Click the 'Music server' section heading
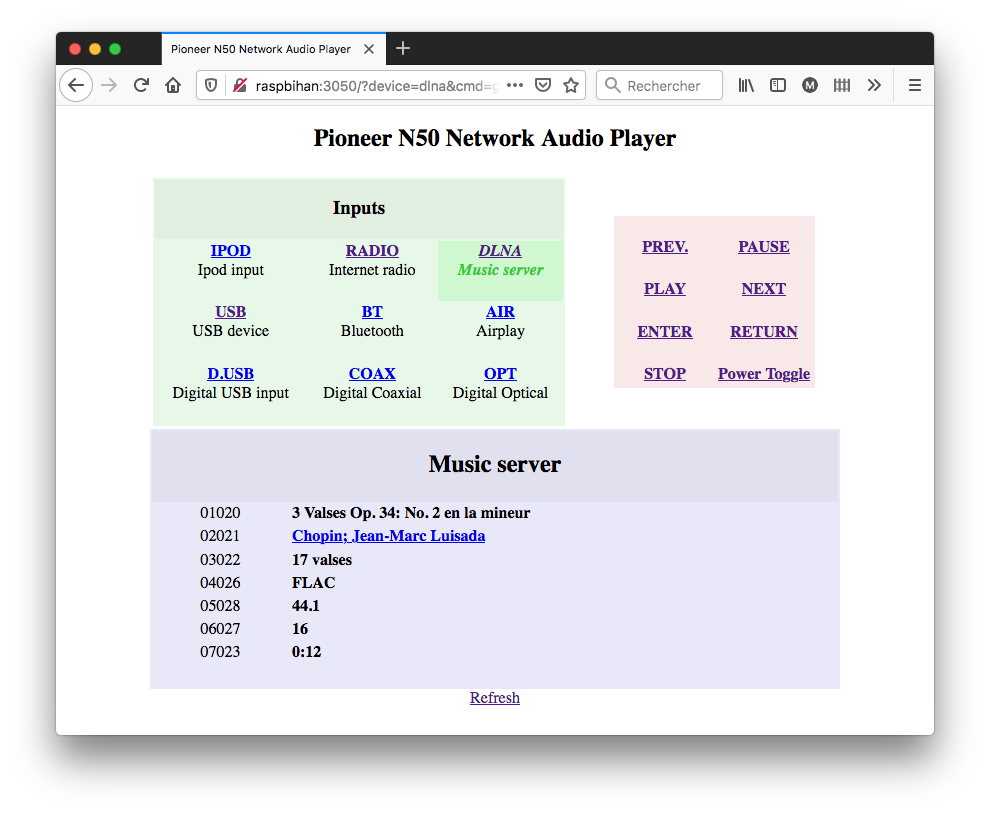The width and height of the screenshot is (990, 815). click(495, 465)
